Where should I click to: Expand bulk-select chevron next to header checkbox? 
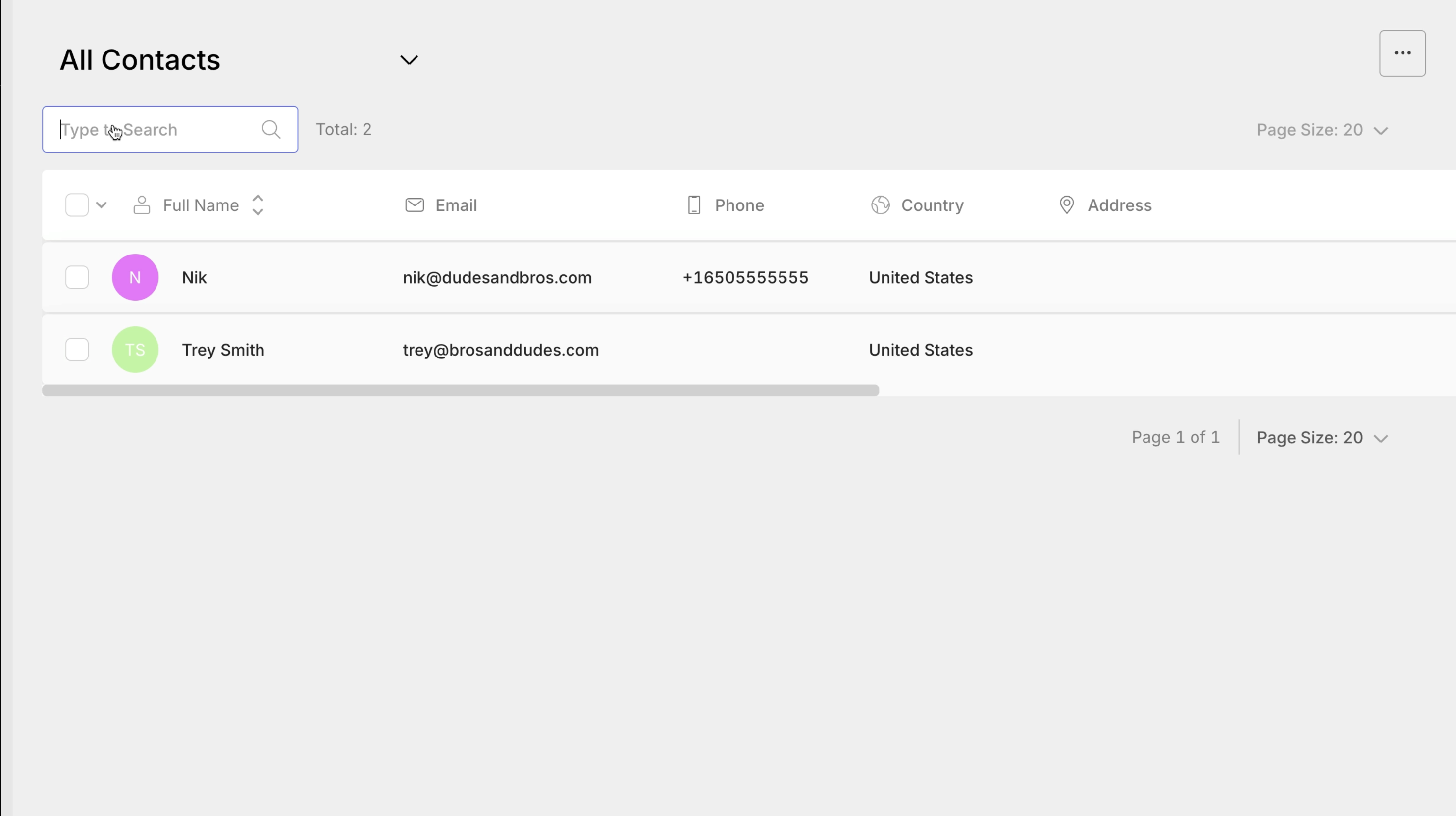[x=102, y=205]
